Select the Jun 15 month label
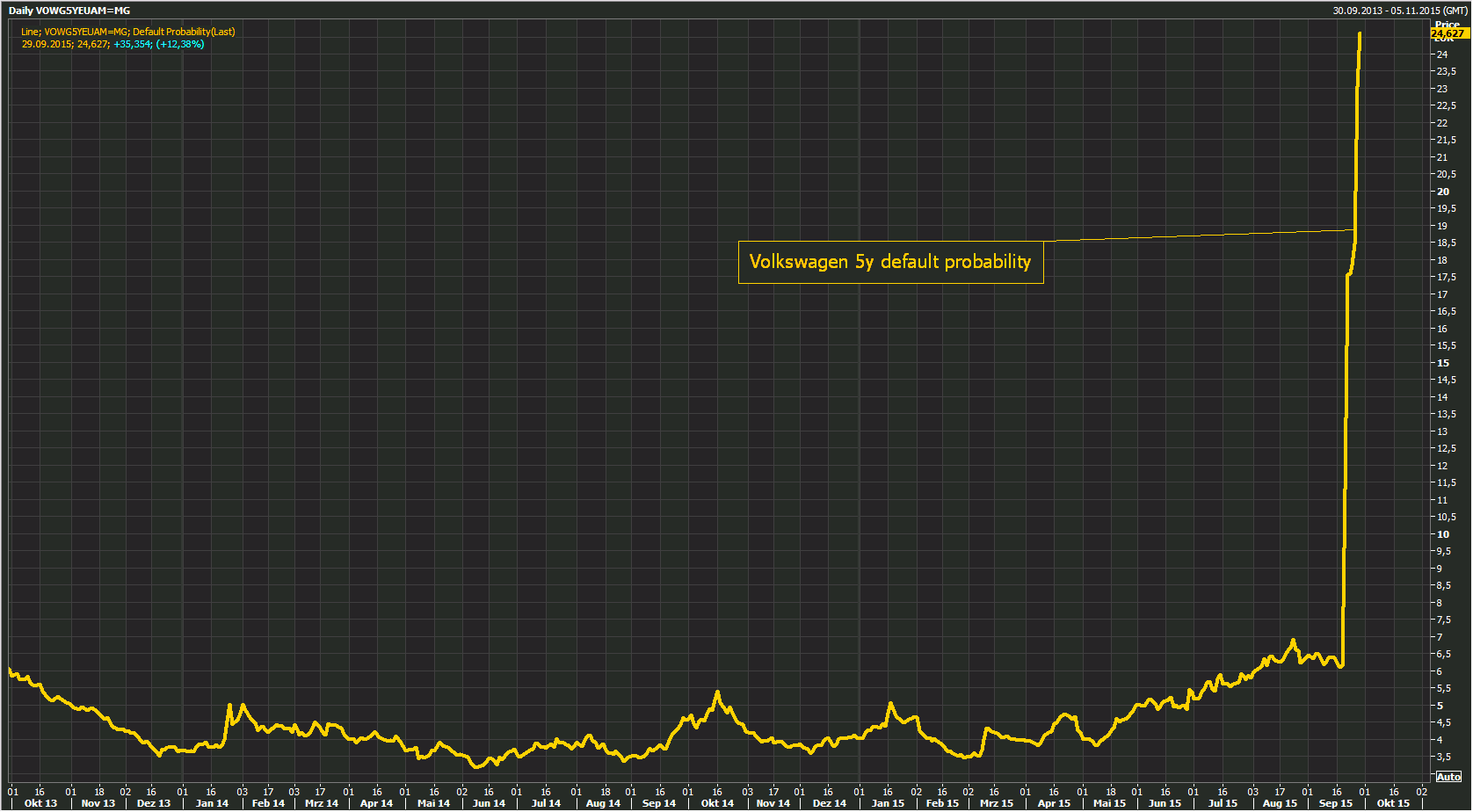The height and width of the screenshot is (812, 1473). [1165, 803]
